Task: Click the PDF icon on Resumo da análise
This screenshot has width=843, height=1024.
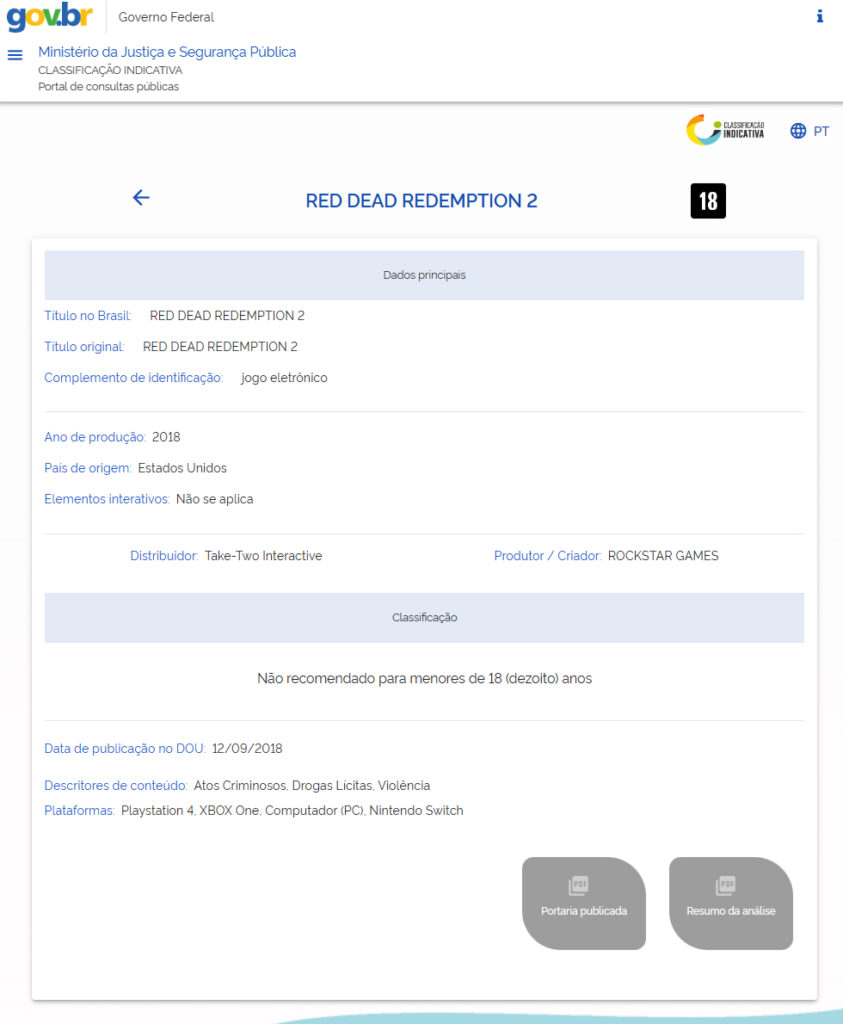Action: tap(725, 885)
